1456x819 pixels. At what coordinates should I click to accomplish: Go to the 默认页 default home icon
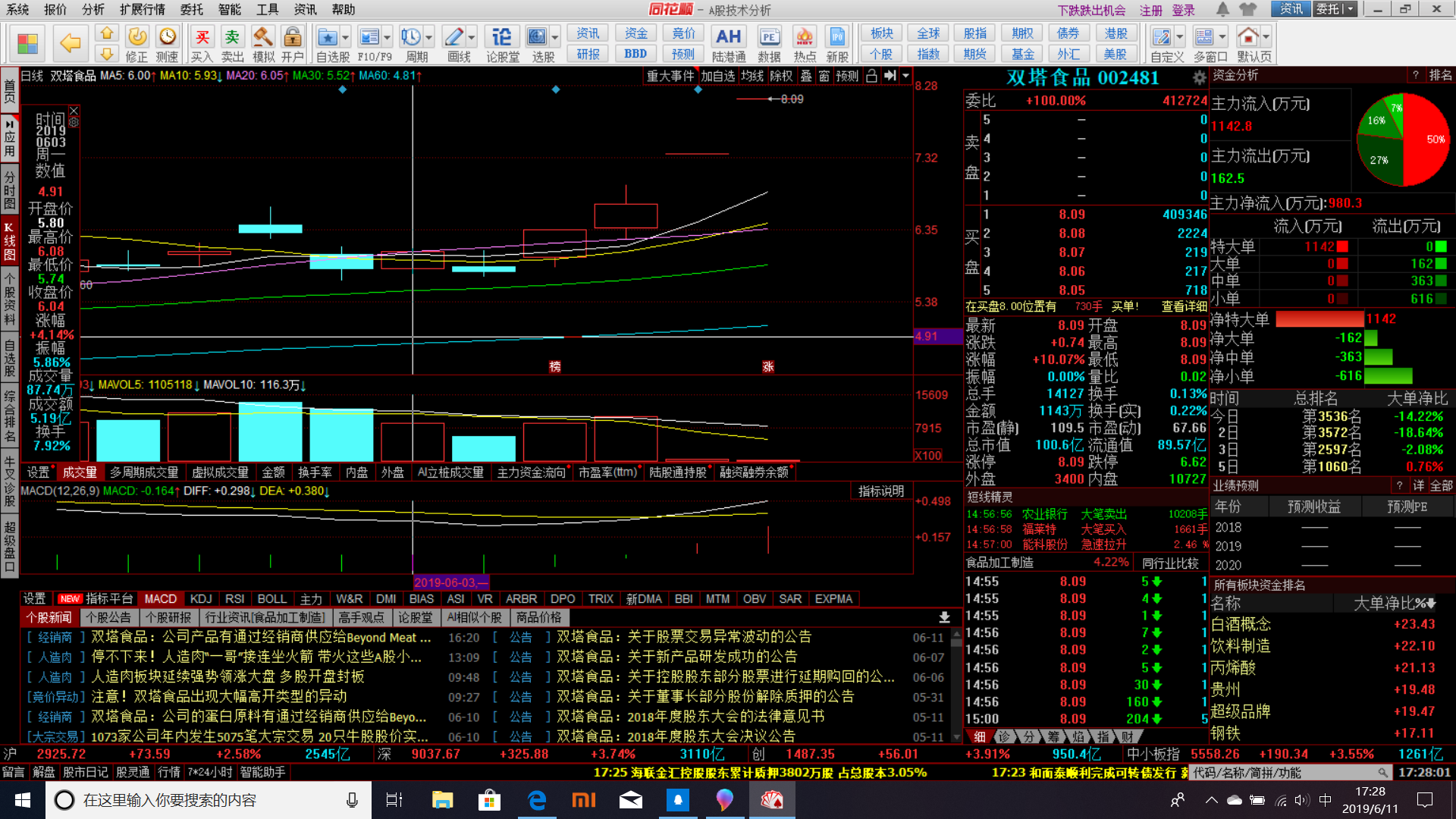(x=1247, y=43)
